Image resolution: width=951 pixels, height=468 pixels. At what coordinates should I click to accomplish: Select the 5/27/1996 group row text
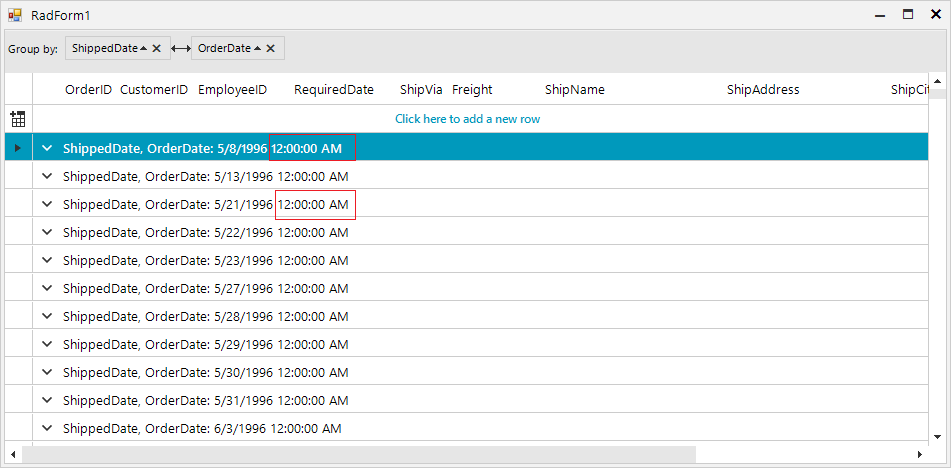point(206,288)
